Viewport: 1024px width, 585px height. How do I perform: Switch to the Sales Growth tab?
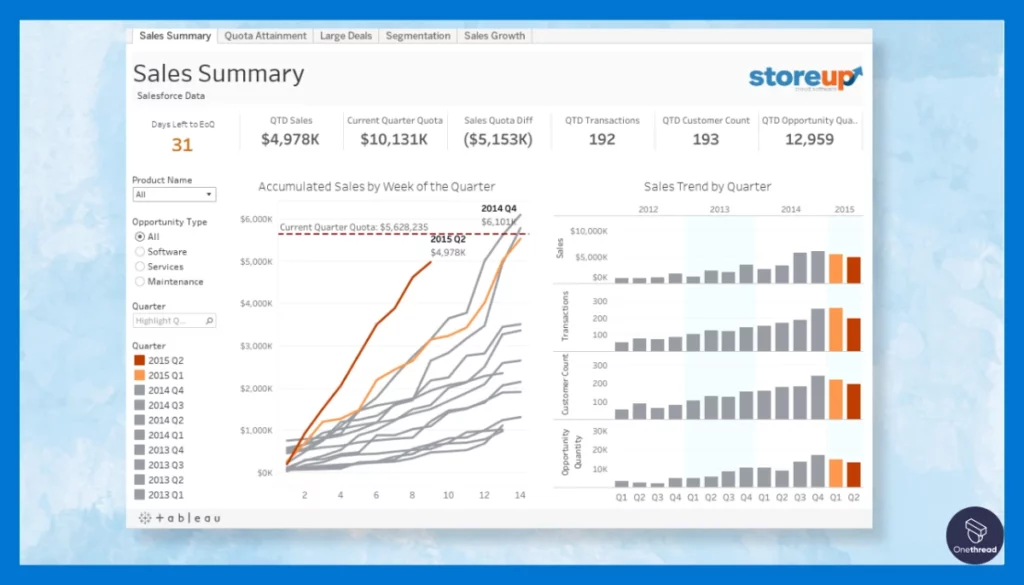click(494, 36)
